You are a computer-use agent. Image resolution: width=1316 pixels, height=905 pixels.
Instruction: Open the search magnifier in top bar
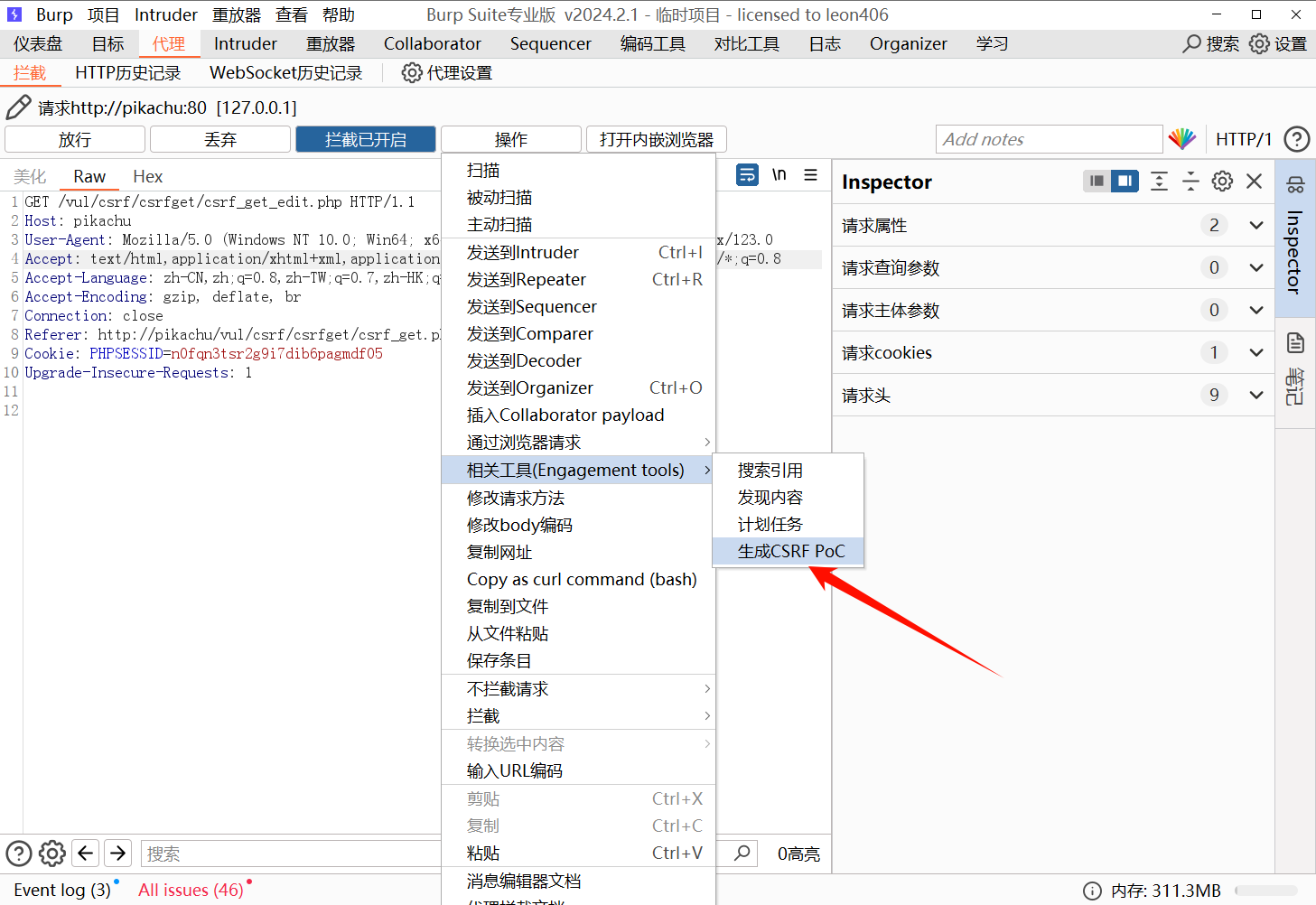pyautogui.click(x=1192, y=43)
